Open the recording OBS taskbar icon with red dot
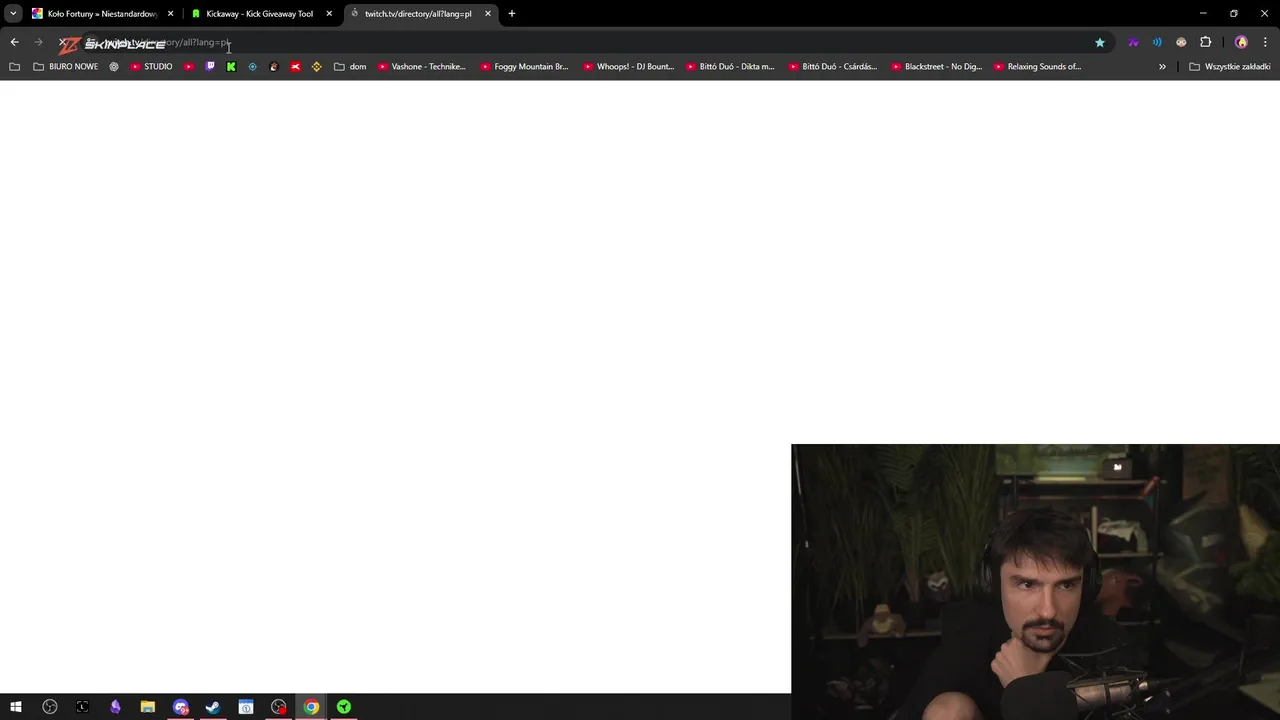The image size is (1280, 720). pyautogui.click(x=279, y=707)
